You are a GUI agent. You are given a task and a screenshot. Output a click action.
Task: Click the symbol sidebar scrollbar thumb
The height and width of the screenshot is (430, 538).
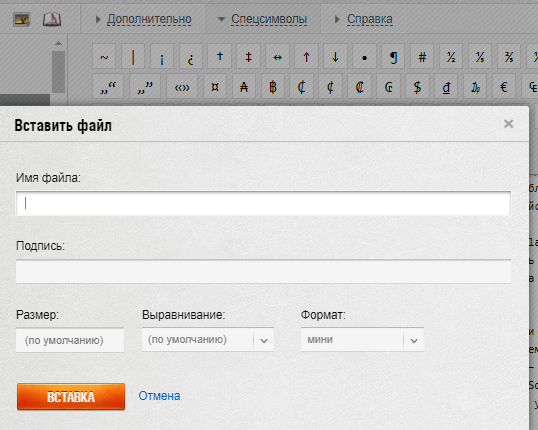click(59, 72)
